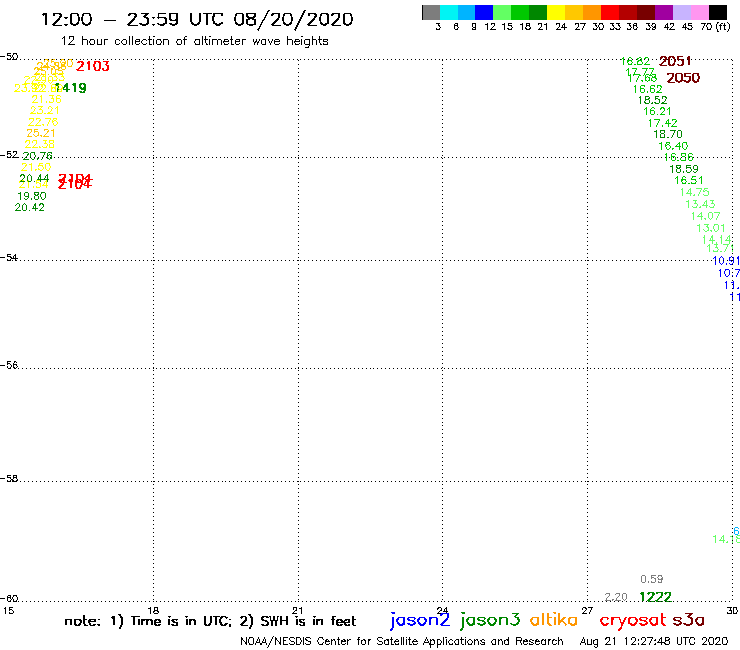Pick the orange legend swatch
Image resolution: width=740 pixels, height=650 pixels.
coord(592,12)
